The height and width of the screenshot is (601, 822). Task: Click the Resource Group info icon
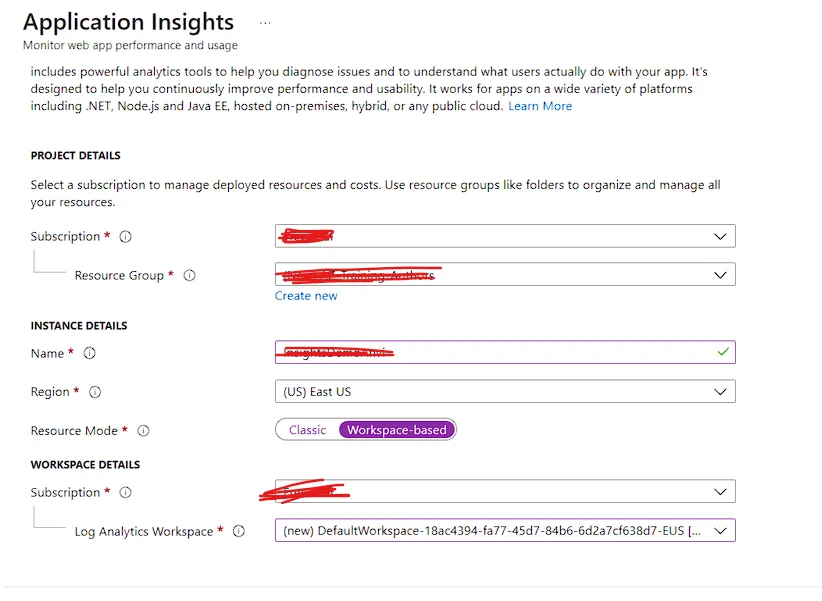[x=190, y=274]
